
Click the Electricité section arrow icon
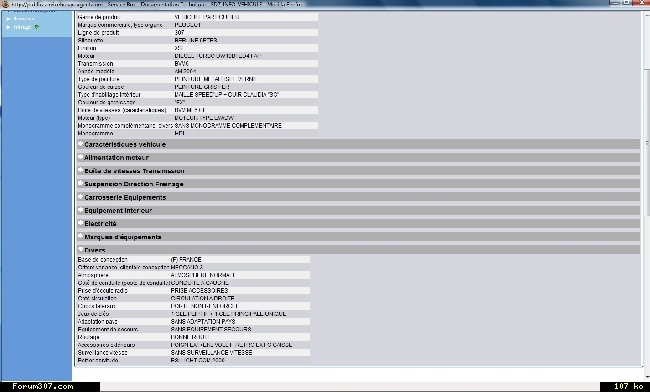[80, 223]
